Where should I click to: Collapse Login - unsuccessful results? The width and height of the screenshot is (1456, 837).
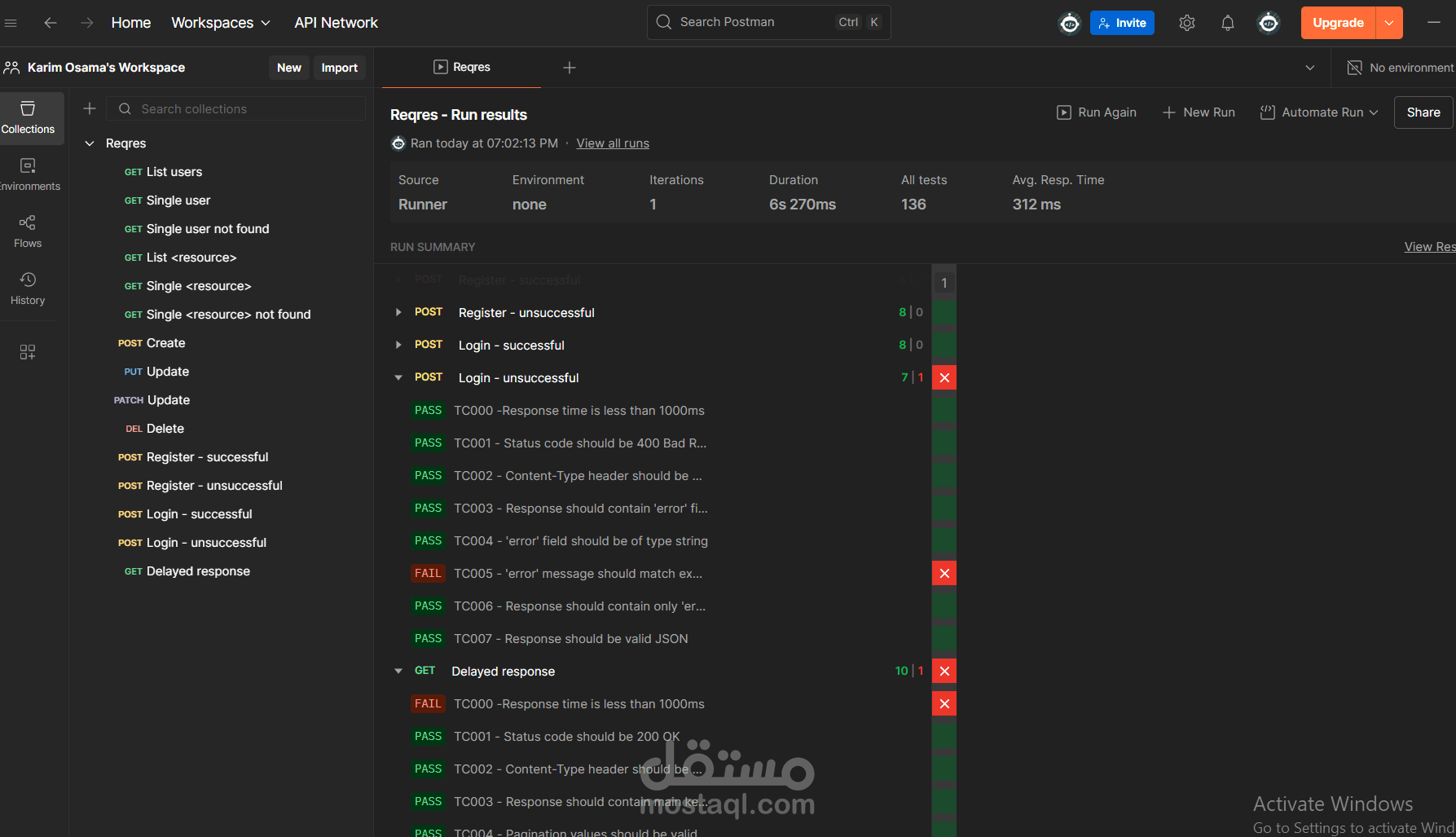398,377
